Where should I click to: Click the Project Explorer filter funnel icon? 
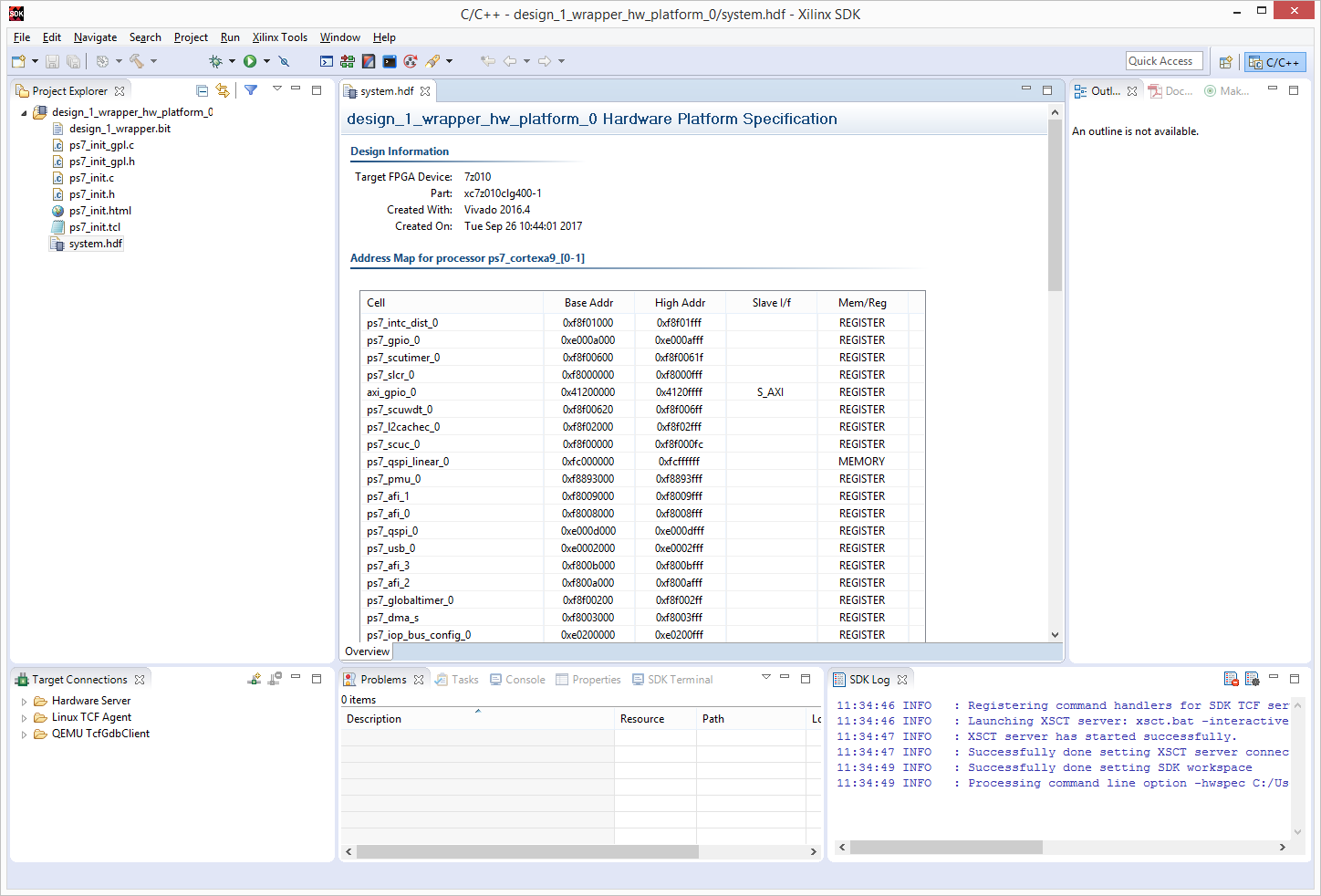coord(251,90)
